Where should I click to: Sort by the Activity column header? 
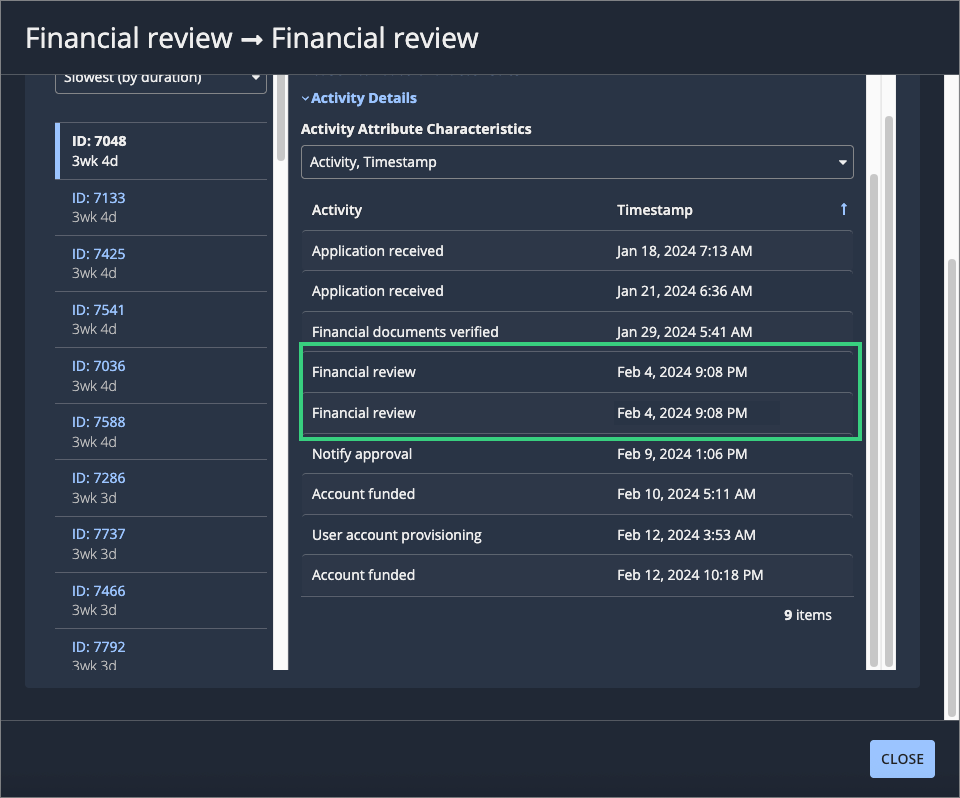point(337,210)
